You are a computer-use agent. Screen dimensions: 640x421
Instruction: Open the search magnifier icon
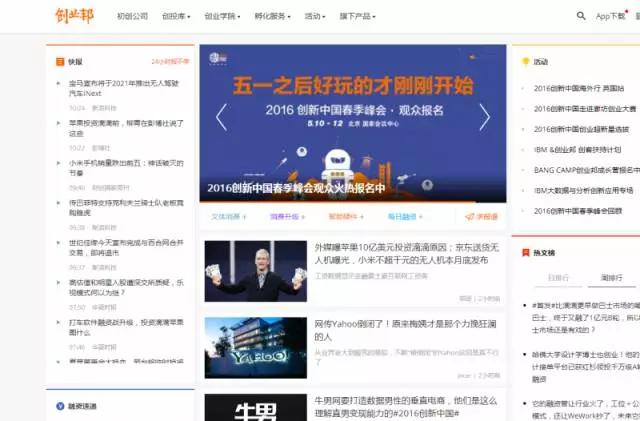[x=581, y=16]
